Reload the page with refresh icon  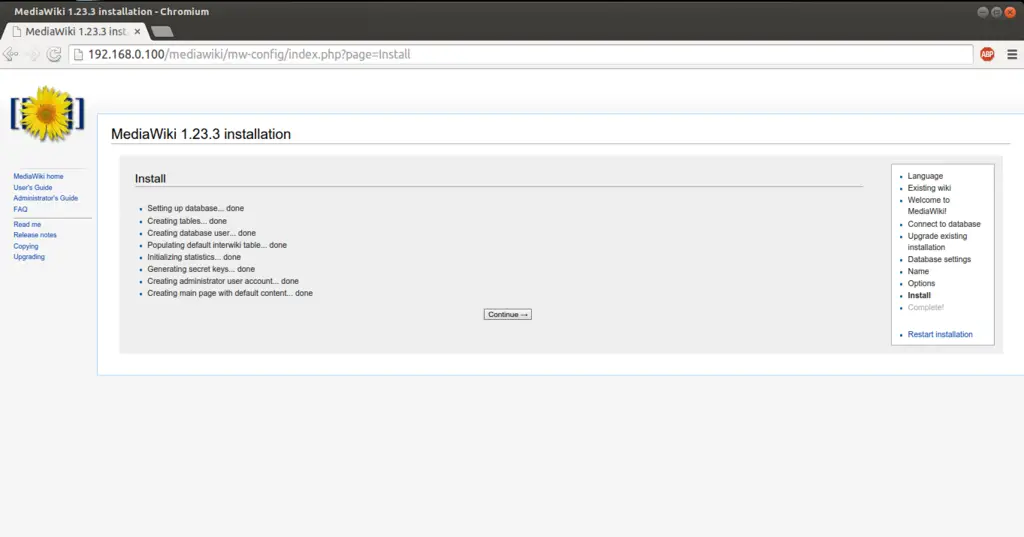pyautogui.click(x=54, y=54)
